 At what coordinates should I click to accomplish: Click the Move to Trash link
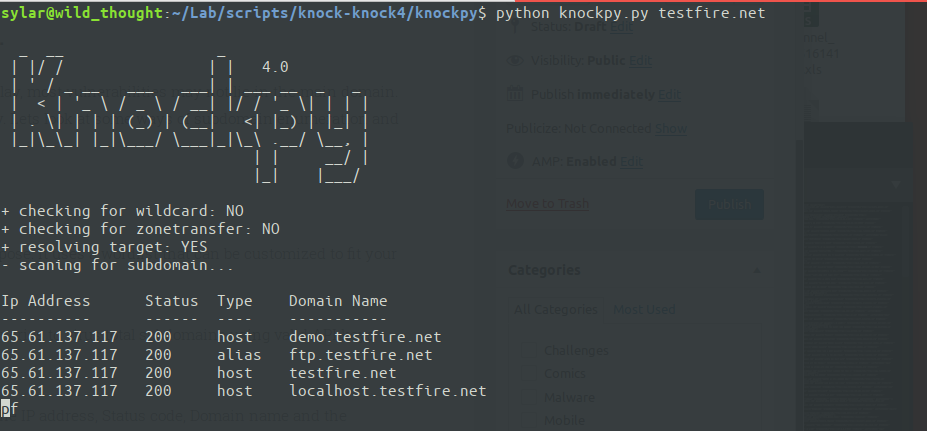click(x=547, y=204)
